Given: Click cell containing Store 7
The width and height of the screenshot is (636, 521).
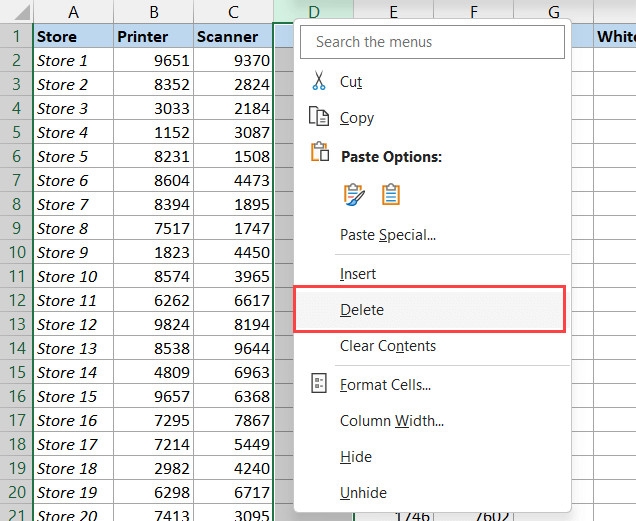Looking at the screenshot, I should click(x=73, y=205).
